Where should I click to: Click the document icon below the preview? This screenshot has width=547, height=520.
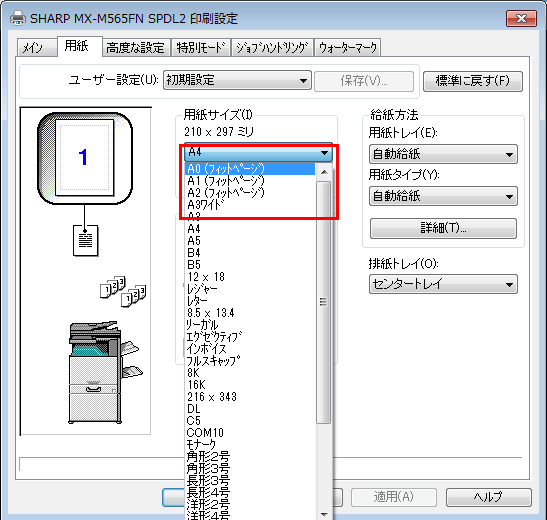[85, 240]
